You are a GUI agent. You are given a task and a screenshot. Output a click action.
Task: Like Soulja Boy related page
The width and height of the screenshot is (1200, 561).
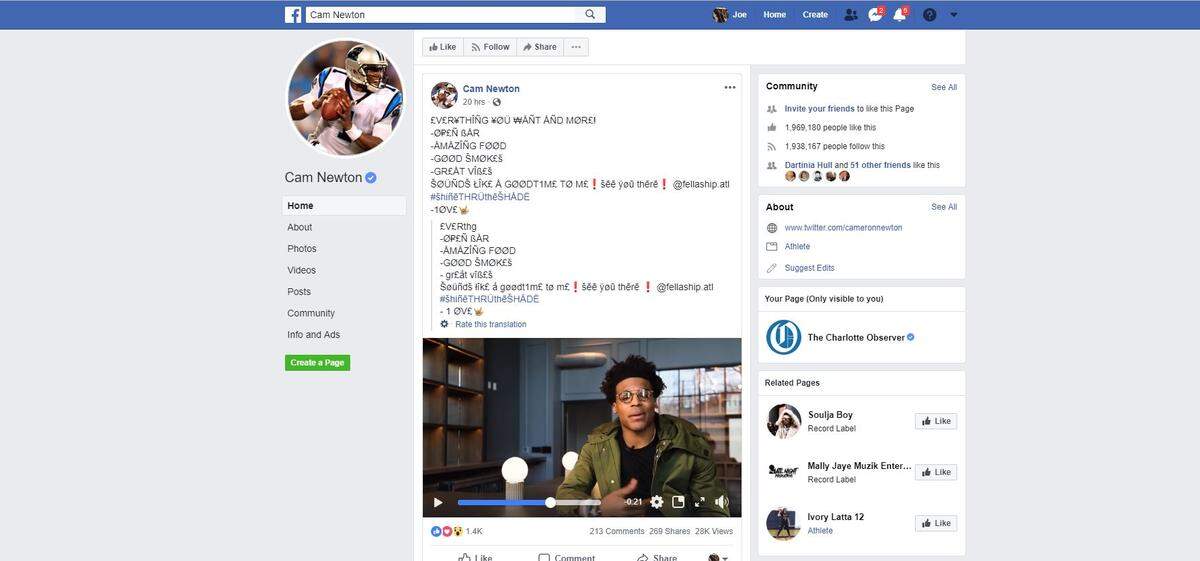coord(936,421)
